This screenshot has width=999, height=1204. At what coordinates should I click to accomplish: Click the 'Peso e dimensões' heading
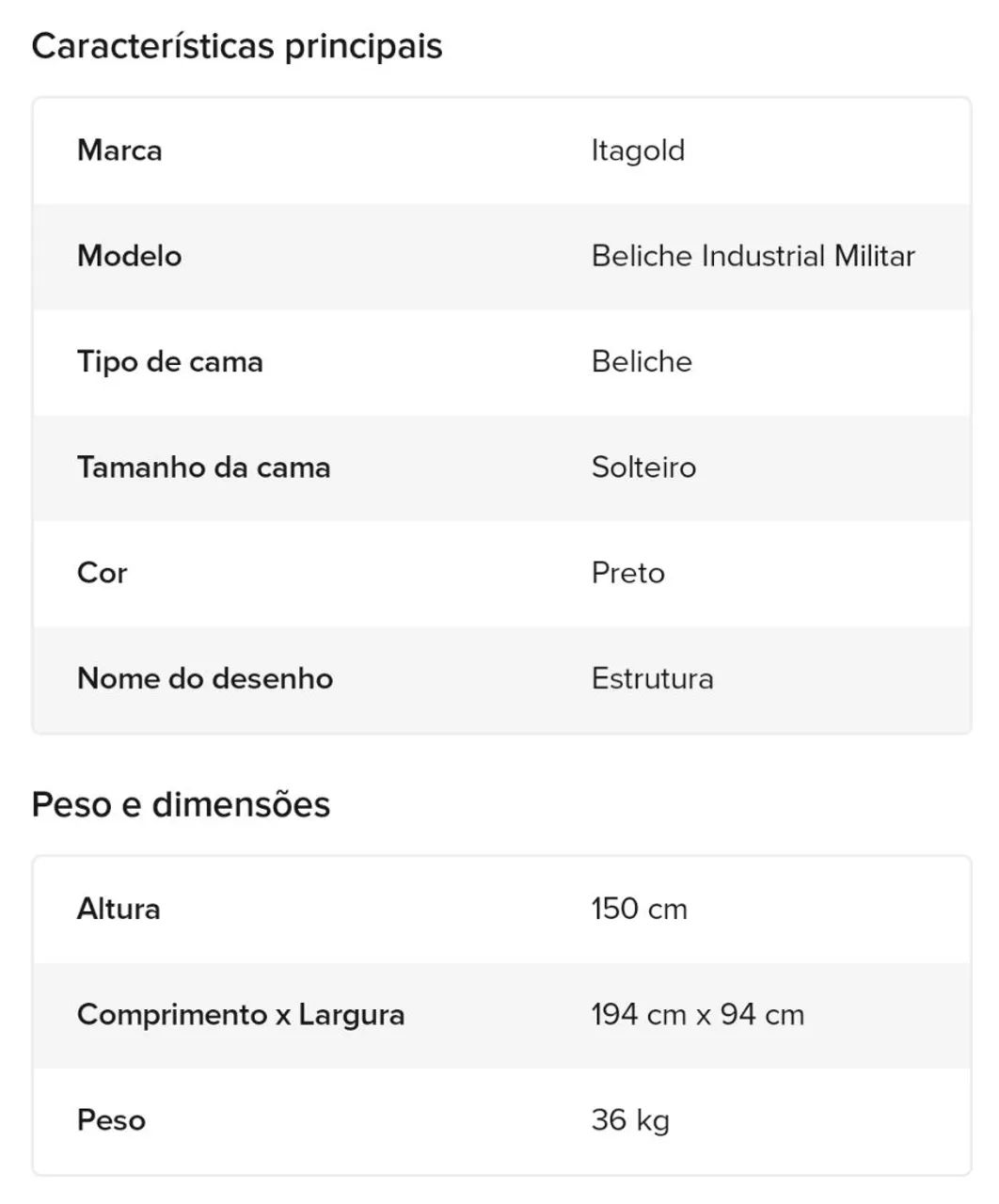[x=181, y=805]
